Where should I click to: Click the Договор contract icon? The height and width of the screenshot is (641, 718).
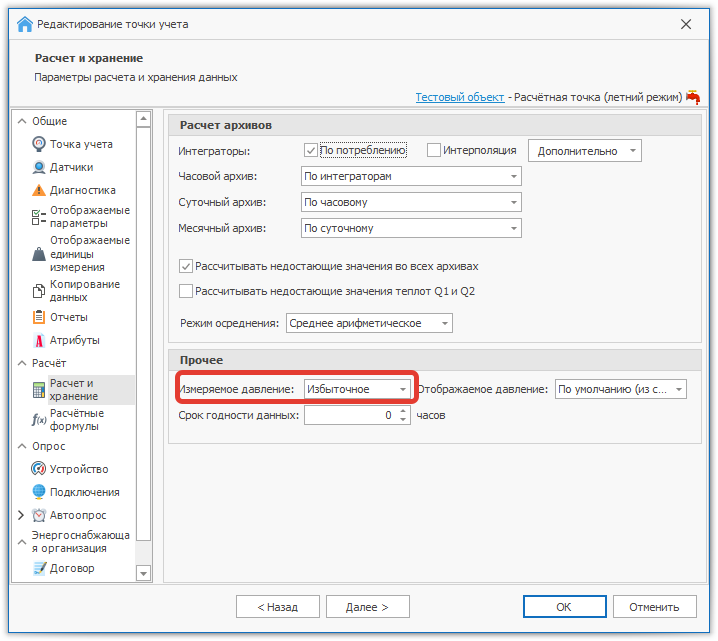[x=39, y=568]
